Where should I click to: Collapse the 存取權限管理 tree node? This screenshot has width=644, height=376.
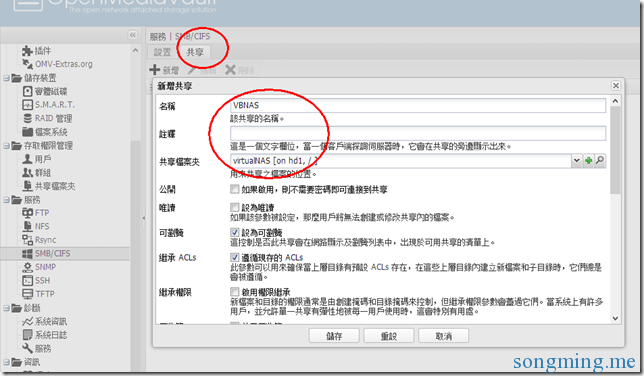tap(6, 145)
